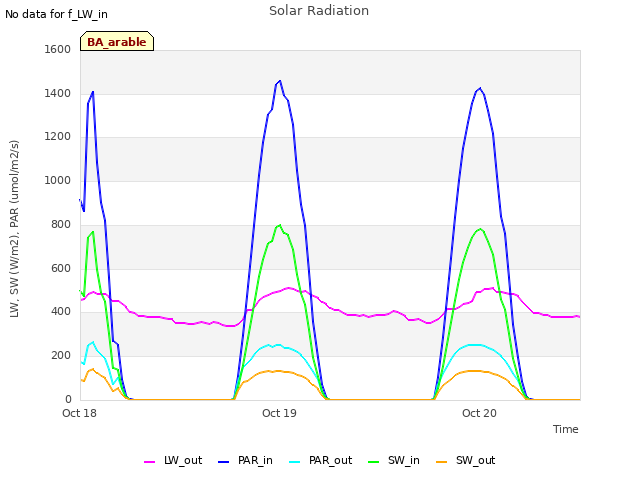Click the 600 y-axis tick label
640x480 pixels.
(x=61, y=269)
